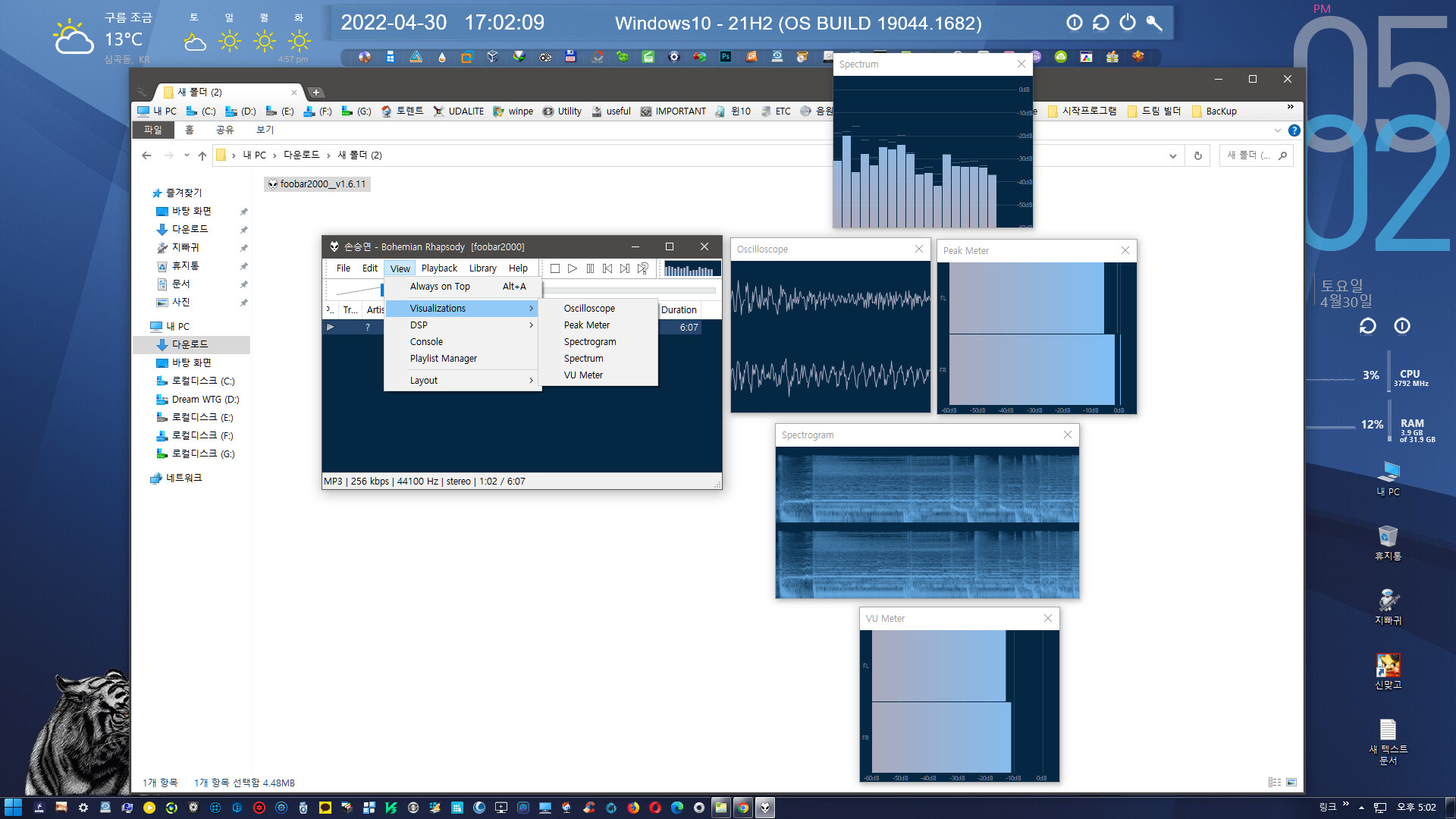Close the Oscilloscope window
The width and height of the screenshot is (1456, 819).
pos(919,249)
